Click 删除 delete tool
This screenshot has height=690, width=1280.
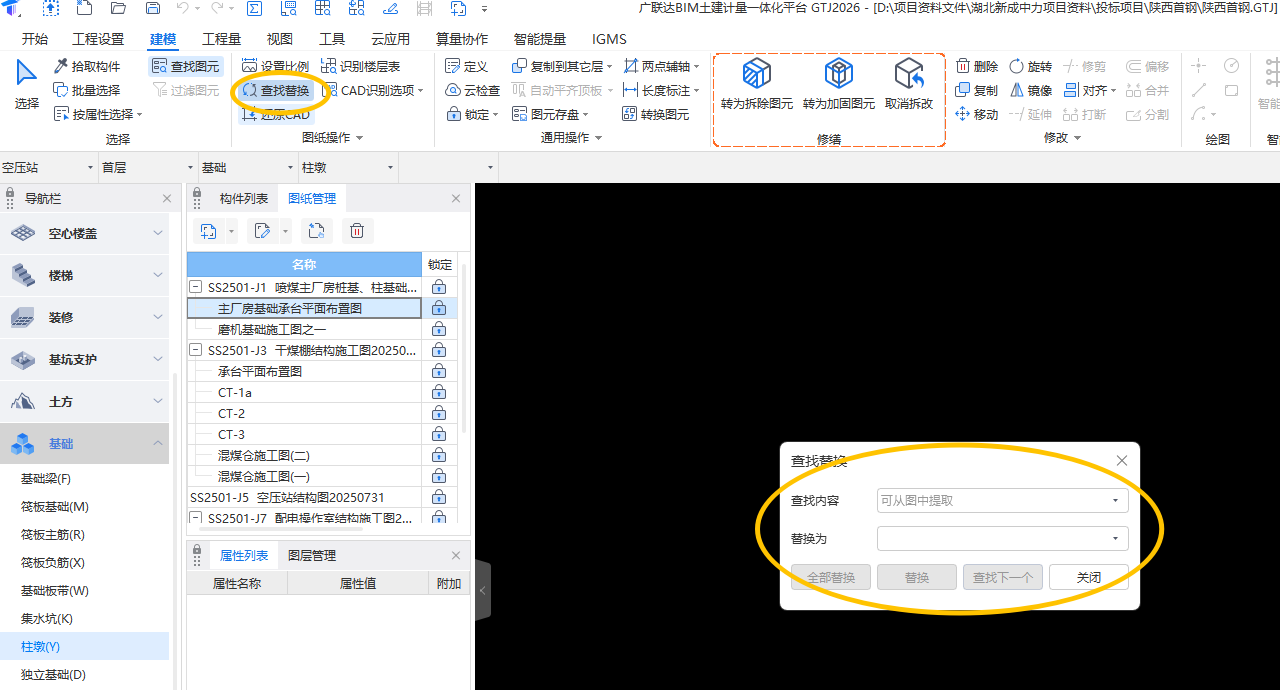coord(977,66)
